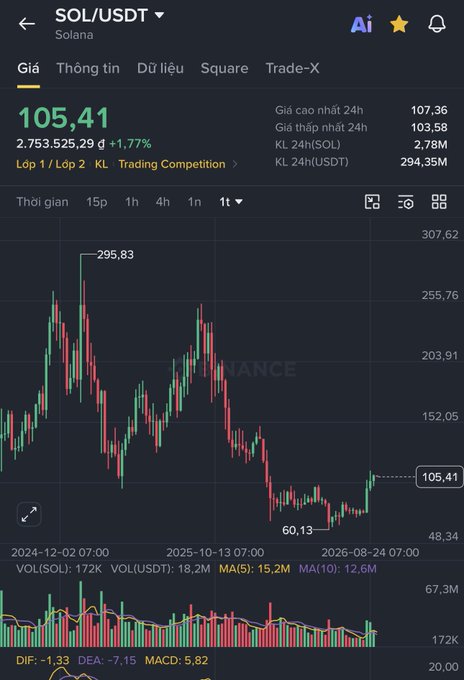Viewport: 464px width, 680px height.
Task: Switch to the Giá tab
Action: (28, 68)
